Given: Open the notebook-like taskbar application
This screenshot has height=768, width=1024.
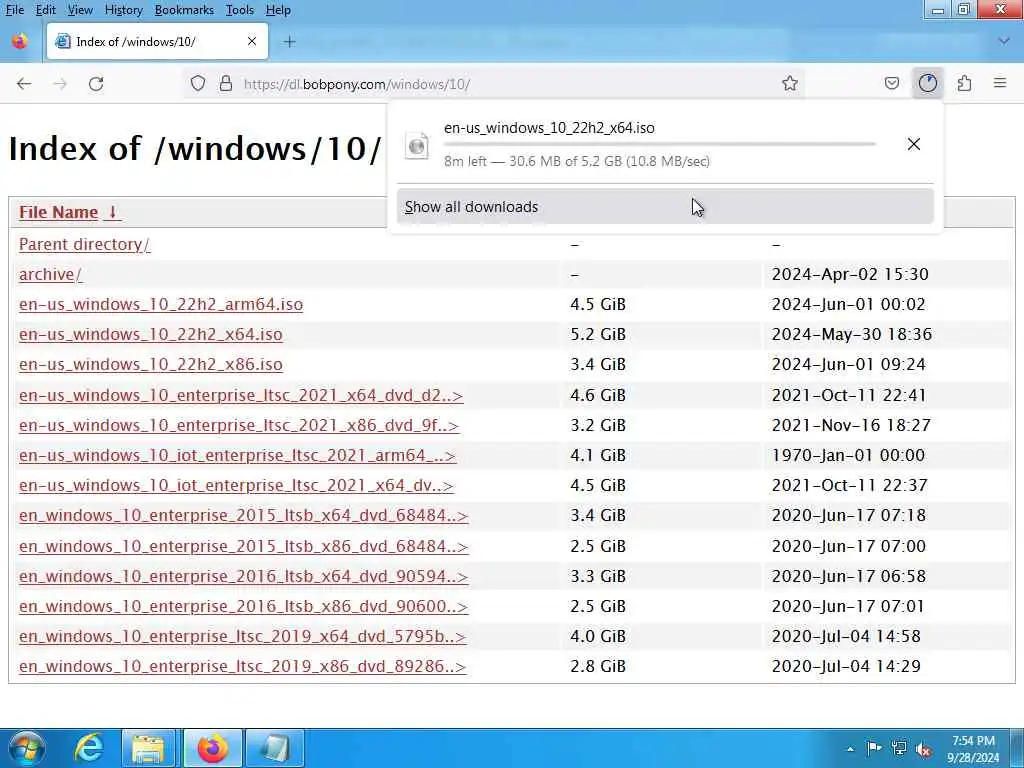Looking at the screenshot, I should [274, 748].
